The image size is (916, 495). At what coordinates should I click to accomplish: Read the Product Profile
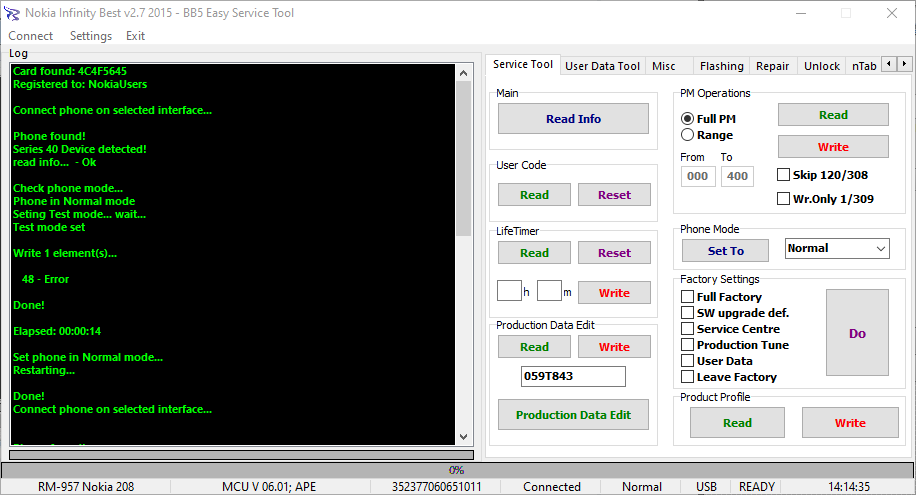pos(737,423)
